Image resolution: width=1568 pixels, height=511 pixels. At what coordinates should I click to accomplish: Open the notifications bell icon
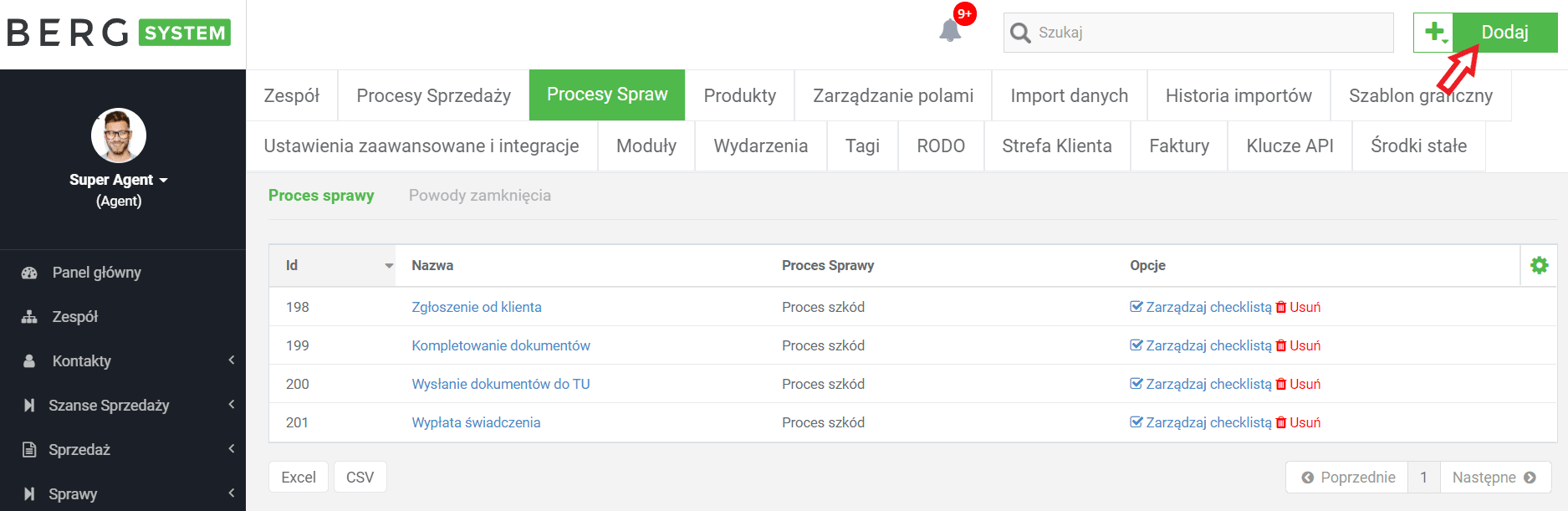click(x=950, y=31)
